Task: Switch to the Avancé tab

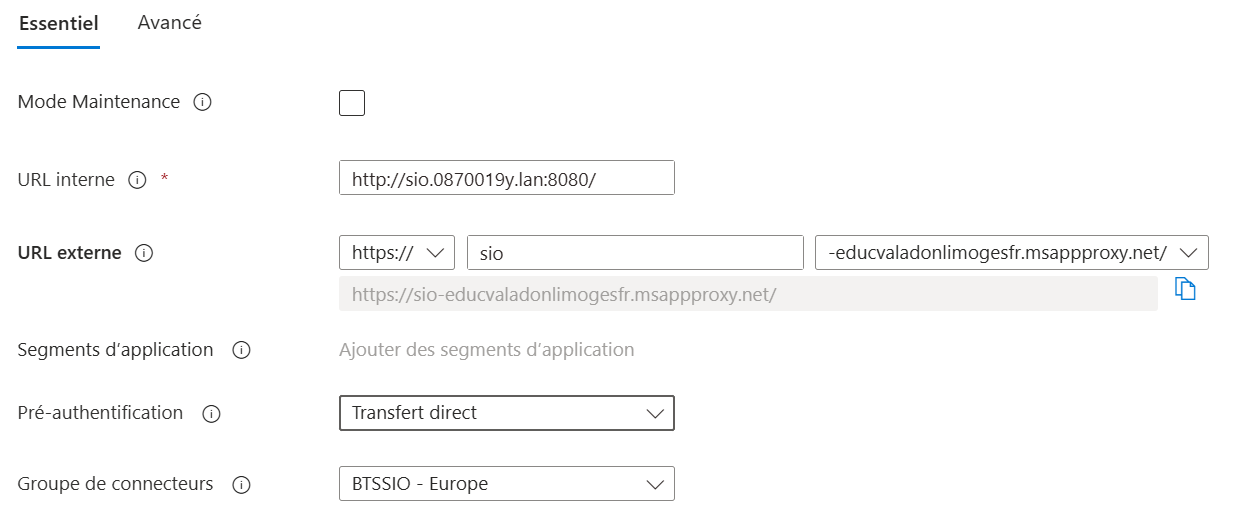Action: (169, 23)
